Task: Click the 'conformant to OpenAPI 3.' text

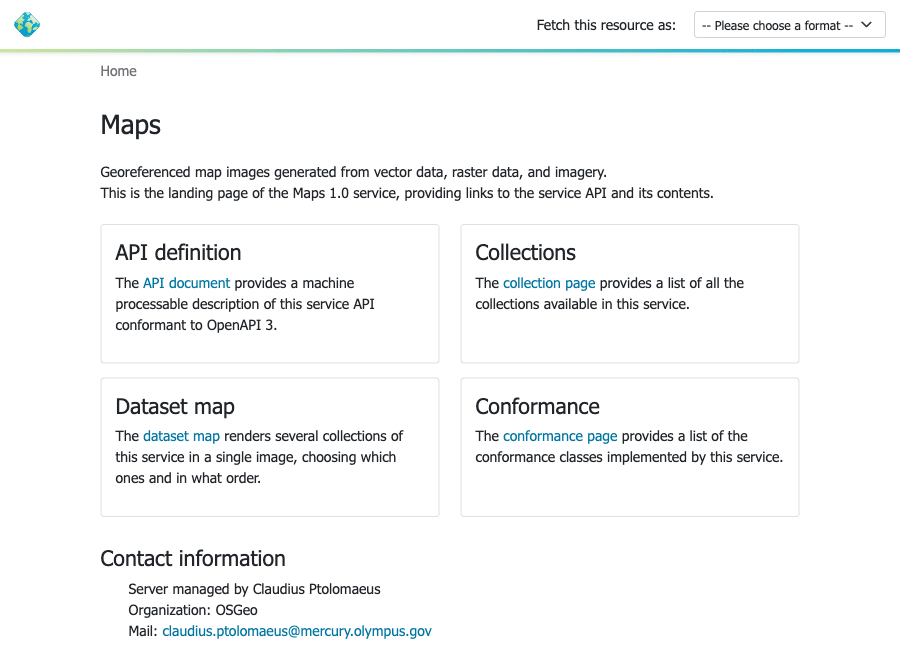Action: [196, 325]
